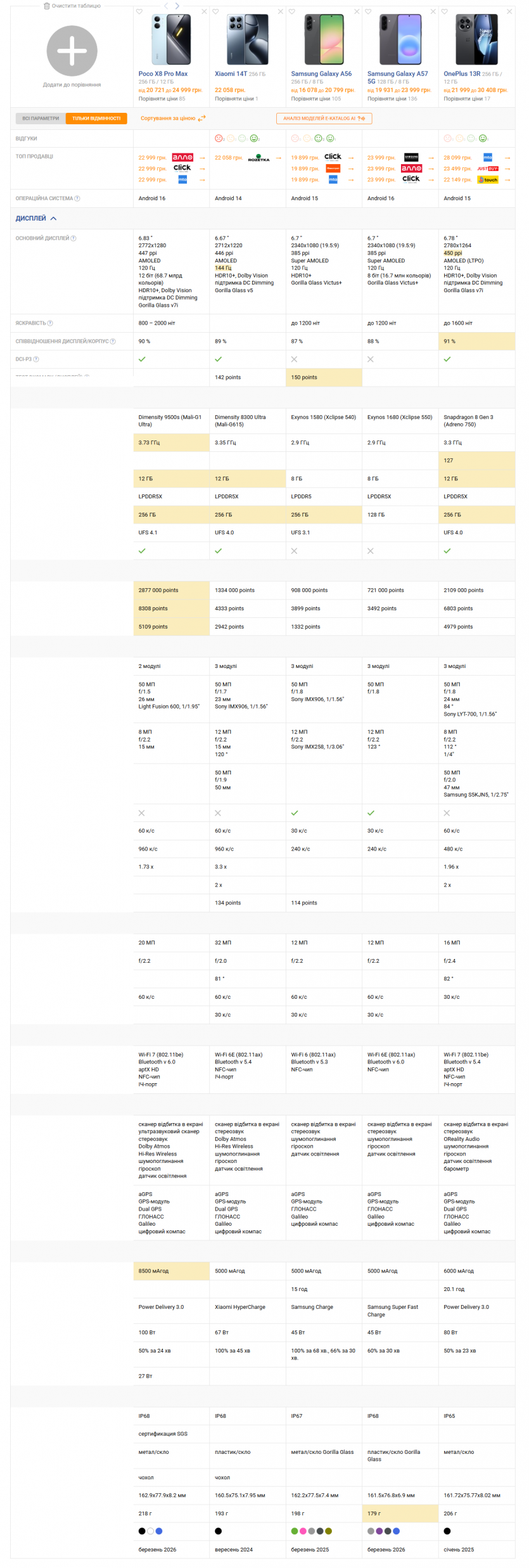Collapse the Дисплей section
Viewport: 529px width, 1568px height.
(x=54, y=219)
